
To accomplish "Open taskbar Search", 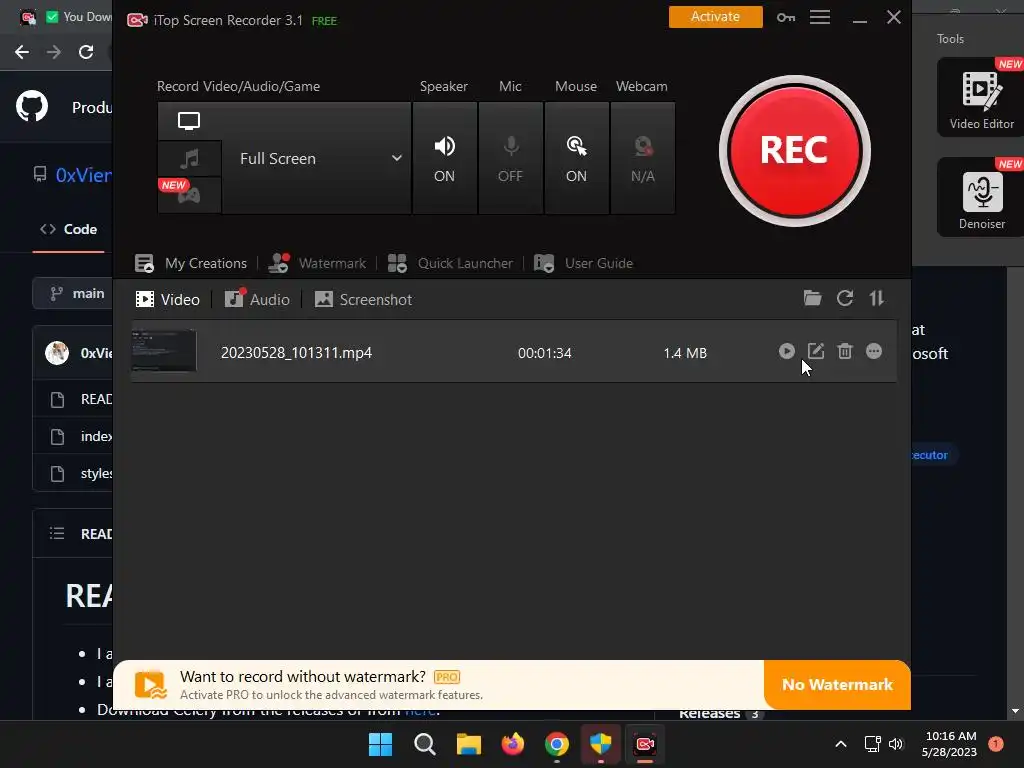I will tap(424, 744).
